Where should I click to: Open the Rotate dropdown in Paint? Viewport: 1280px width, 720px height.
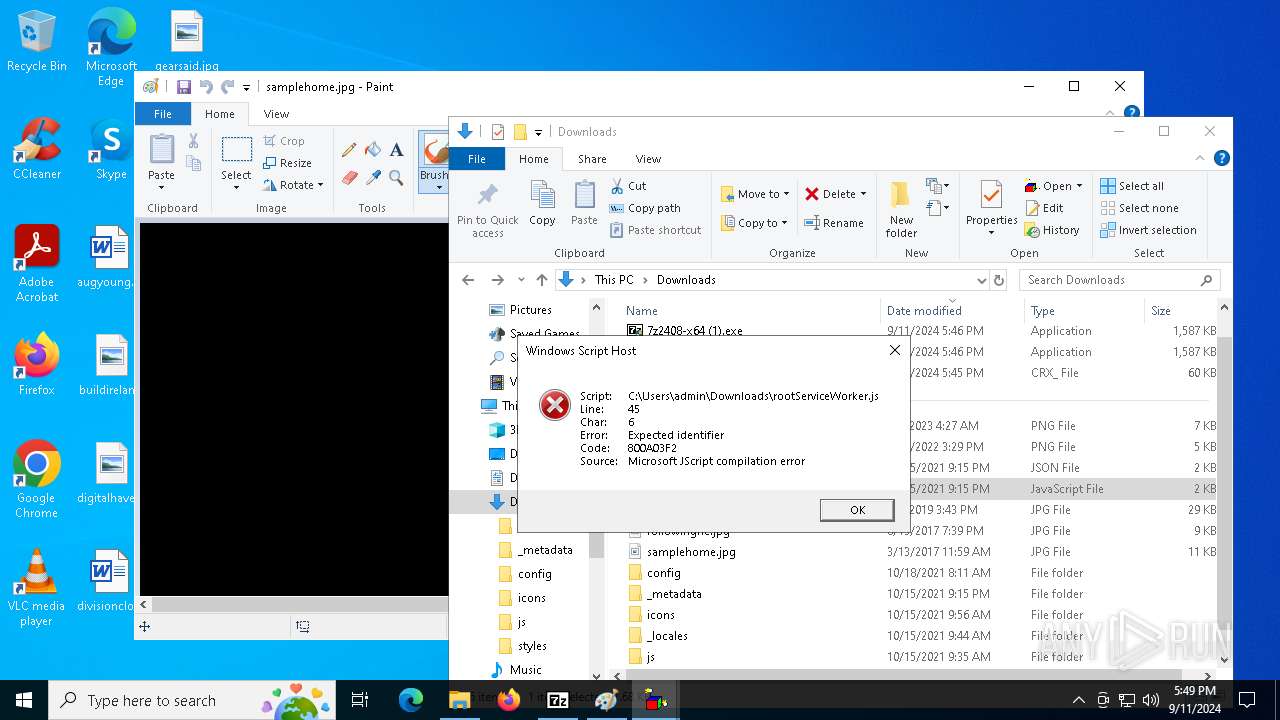(x=293, y=185)
